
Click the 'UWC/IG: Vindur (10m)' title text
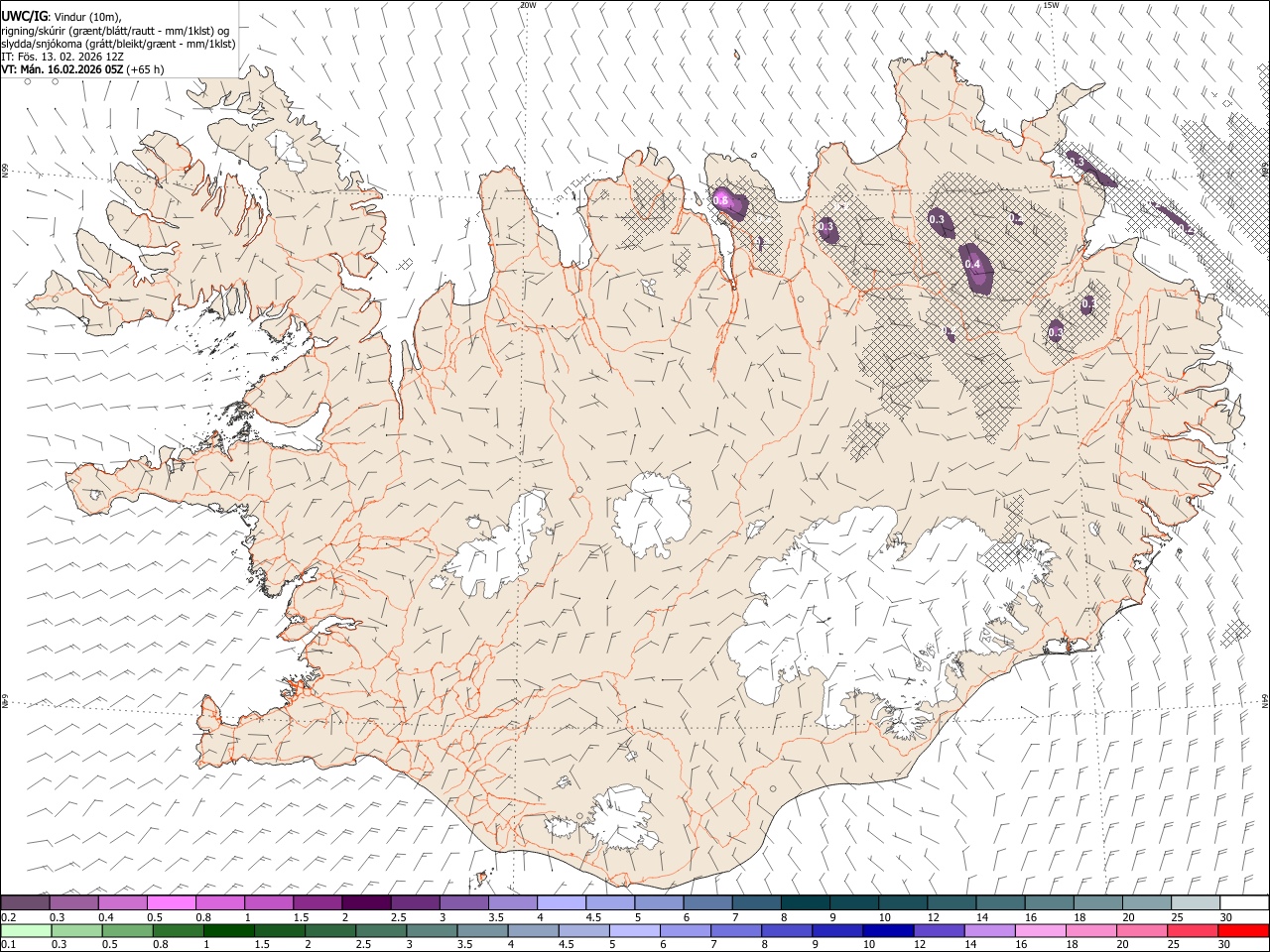(62, 17)
